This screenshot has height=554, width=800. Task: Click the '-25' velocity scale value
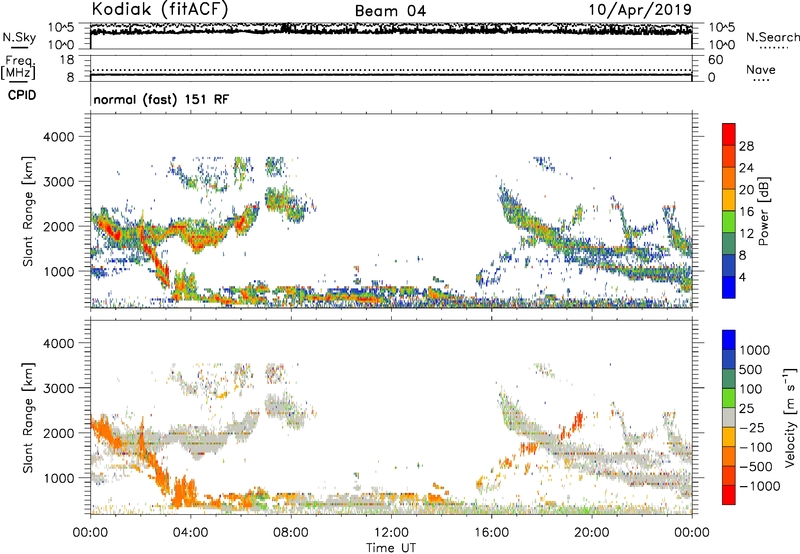(x=752, y=427)
